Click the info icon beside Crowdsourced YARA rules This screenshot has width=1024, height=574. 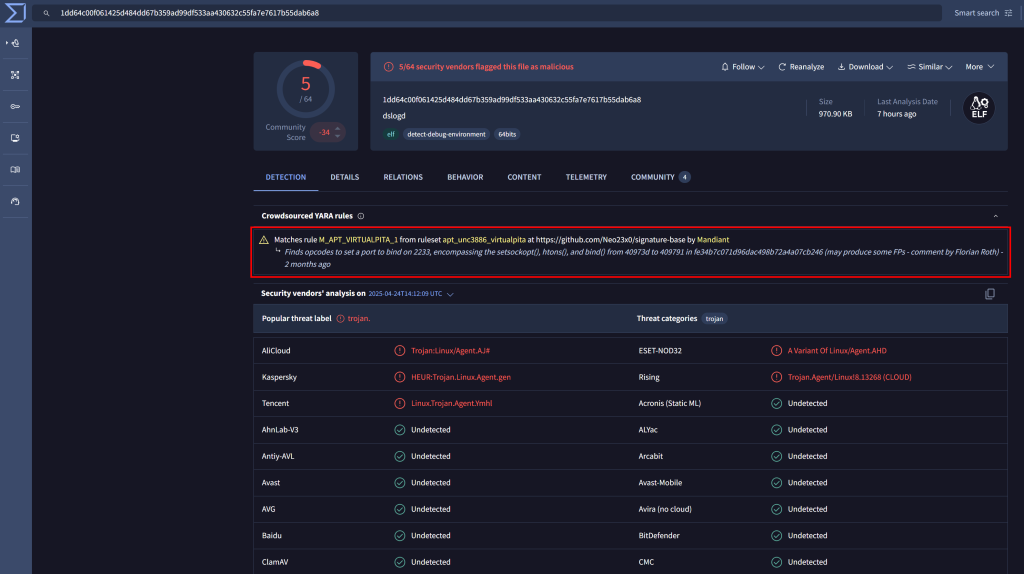pyautogui.click(x=360, y=216)
